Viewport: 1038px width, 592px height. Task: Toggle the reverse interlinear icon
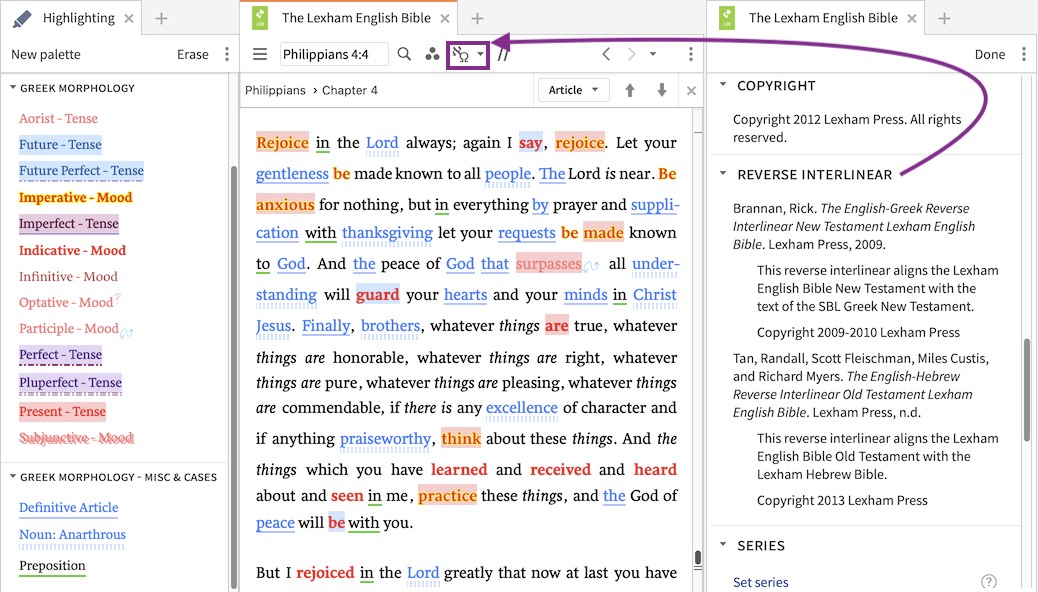[x=461, y=54]
